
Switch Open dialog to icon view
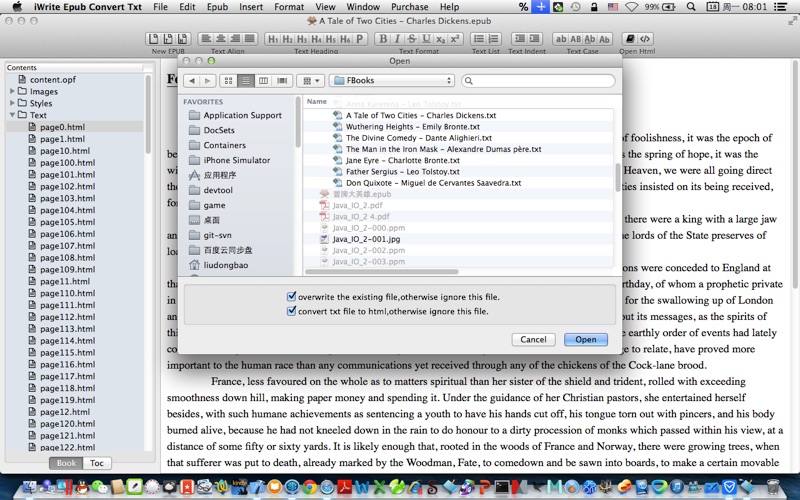click(x=229, y=81)
